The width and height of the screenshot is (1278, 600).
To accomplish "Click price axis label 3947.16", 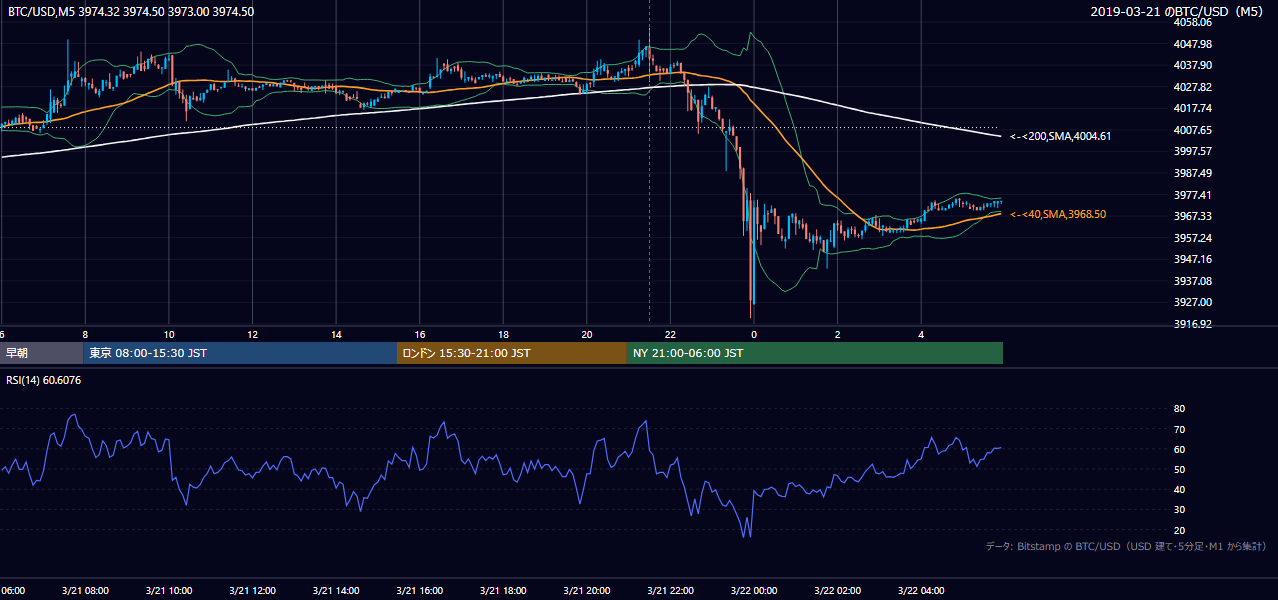I will click(1193, 259).
